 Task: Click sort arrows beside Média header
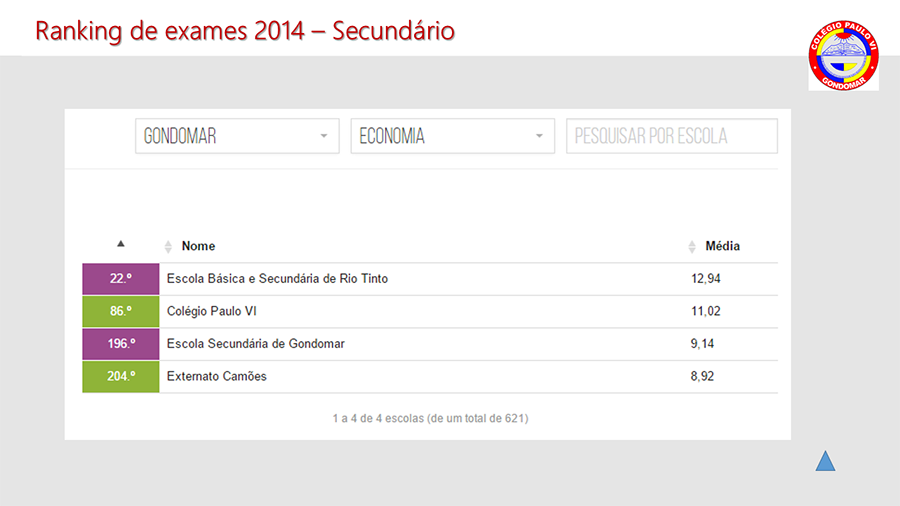coord(692,247)
